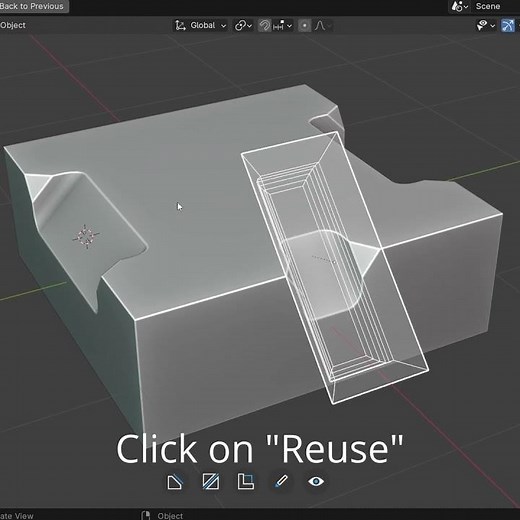Open the proportional falloff curve dropdown

323,25
